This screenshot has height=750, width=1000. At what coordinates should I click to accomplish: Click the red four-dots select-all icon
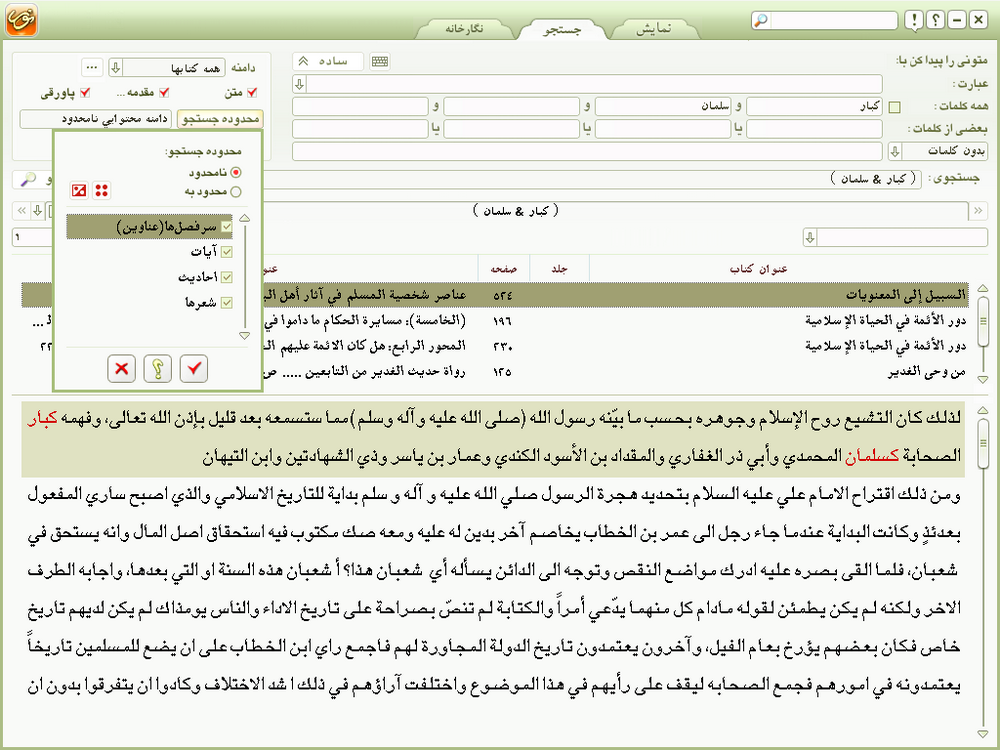(101, 190)
